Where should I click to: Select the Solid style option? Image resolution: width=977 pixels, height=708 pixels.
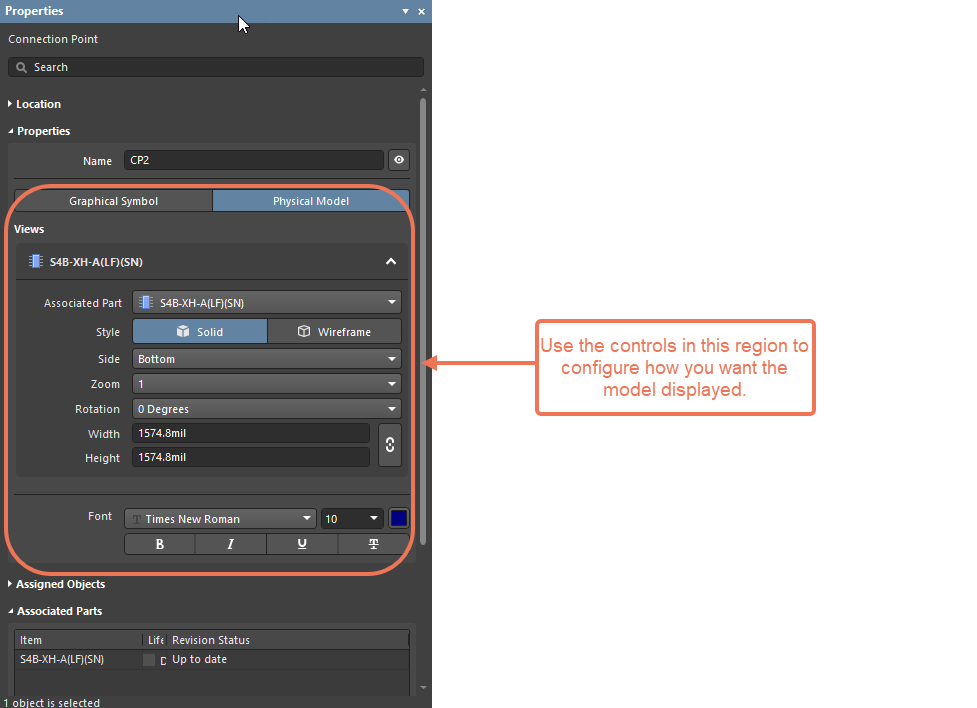200,332
